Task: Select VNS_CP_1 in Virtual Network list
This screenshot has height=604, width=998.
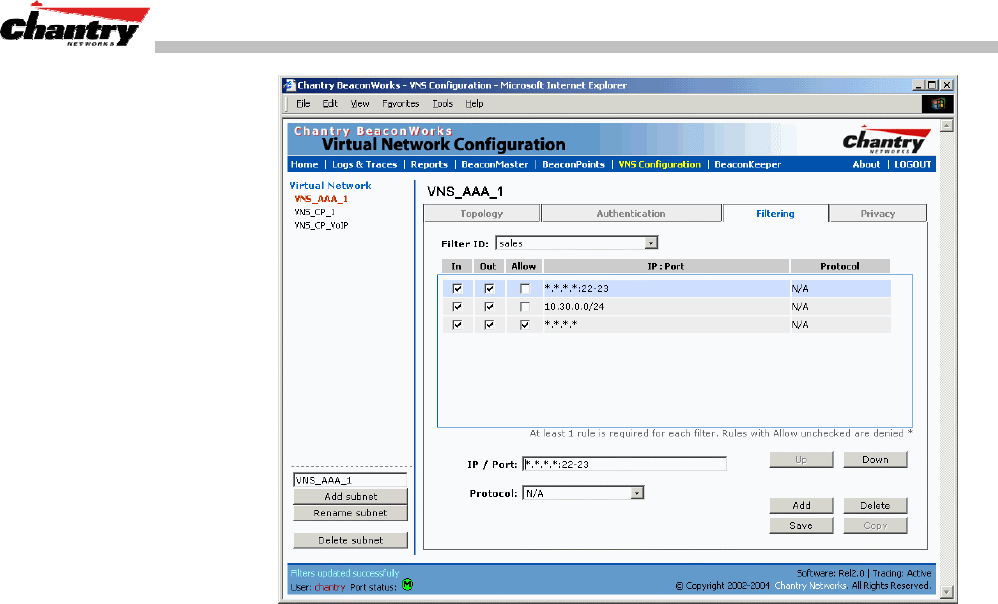Action: pyautogui.click(x=314, y=212)
